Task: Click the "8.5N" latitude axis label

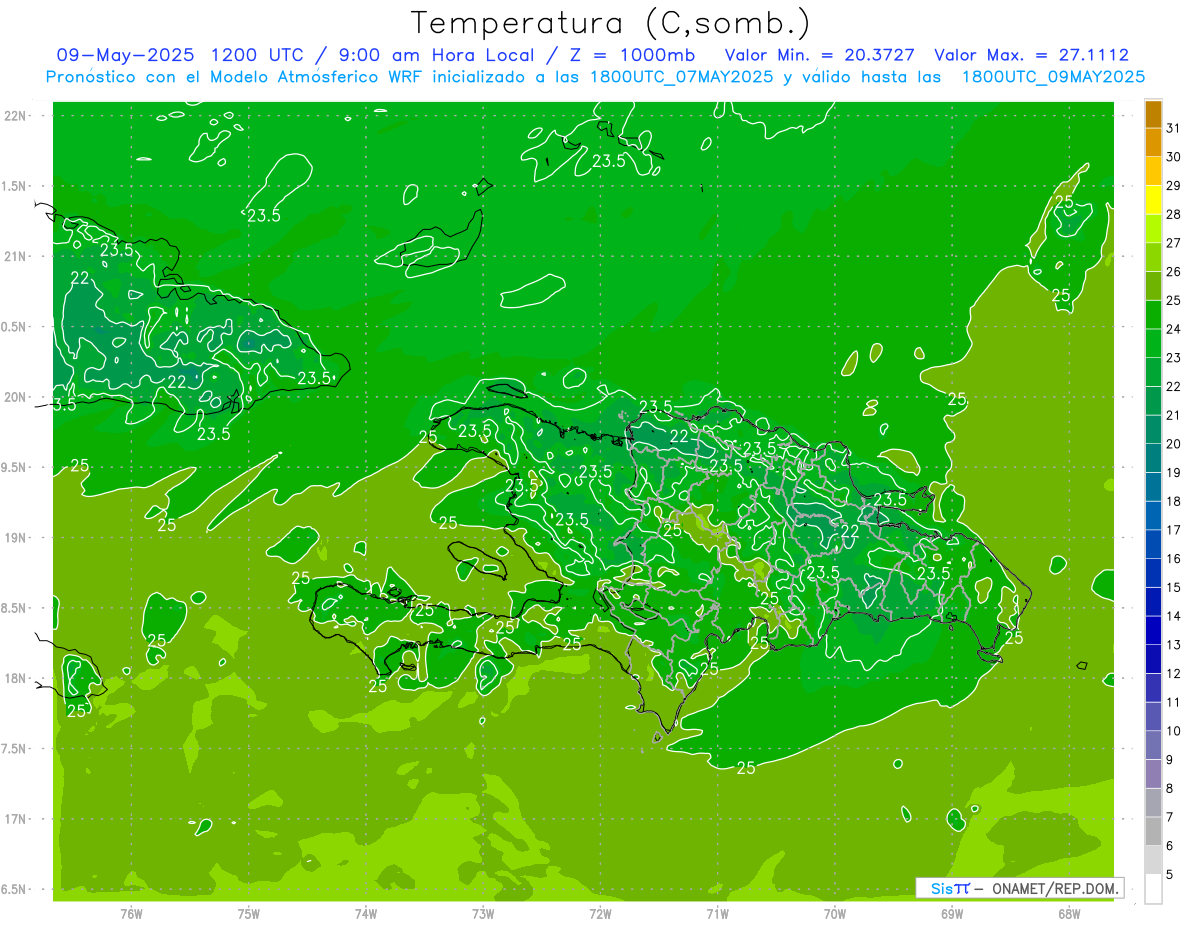Action: coord(14,609)
